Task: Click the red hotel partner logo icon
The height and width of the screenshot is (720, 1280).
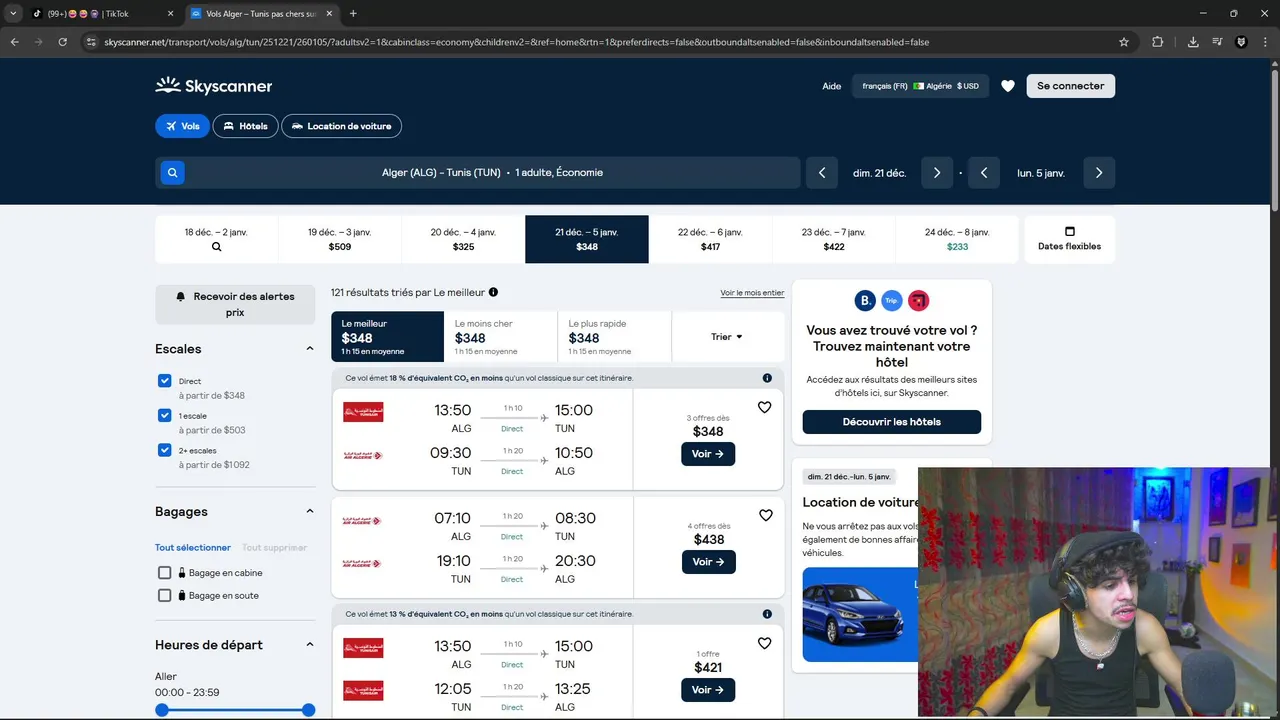Action: pyautogui.click(x=918, y=300)
